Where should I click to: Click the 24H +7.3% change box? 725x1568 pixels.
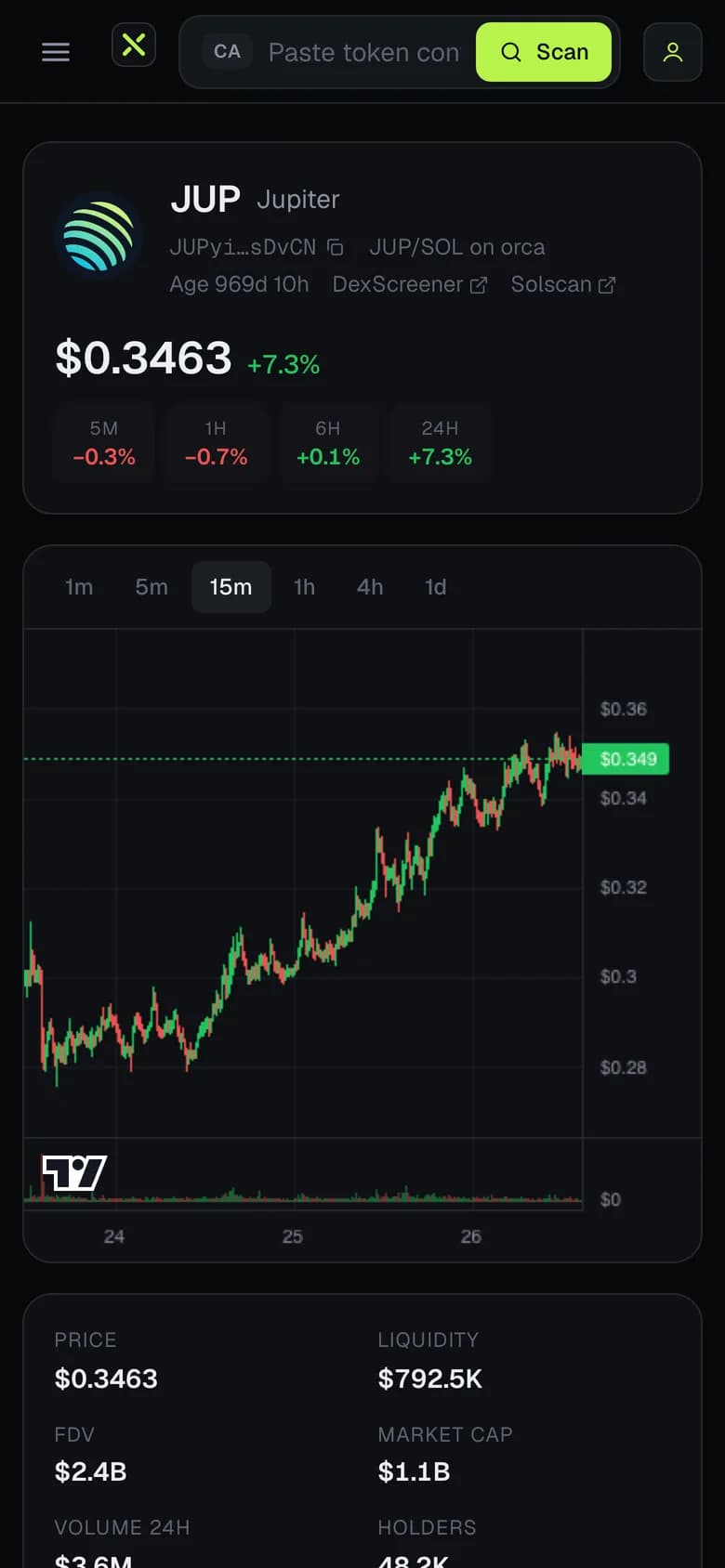point(441,443)
